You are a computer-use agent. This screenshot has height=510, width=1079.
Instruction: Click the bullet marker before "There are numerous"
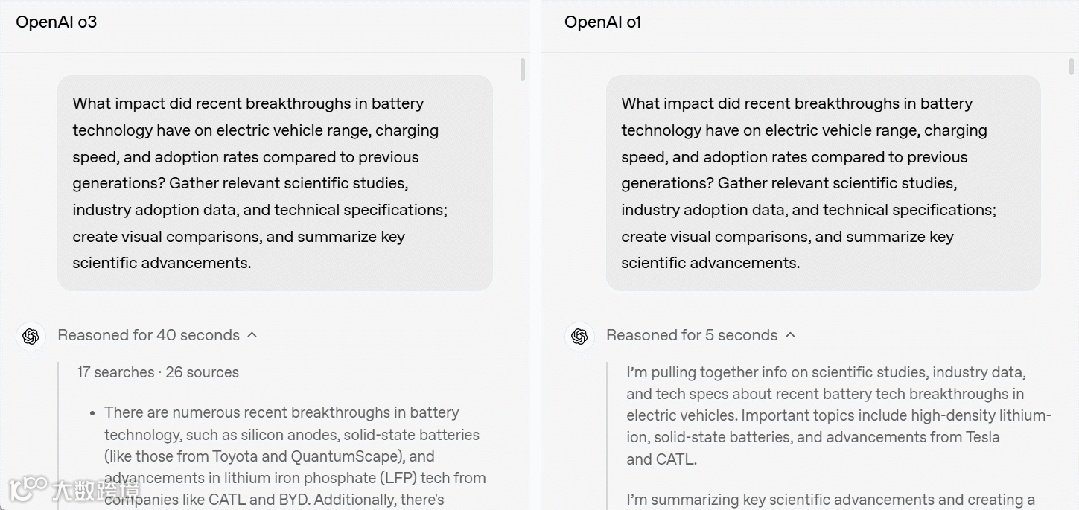click(x=93, y=413)
